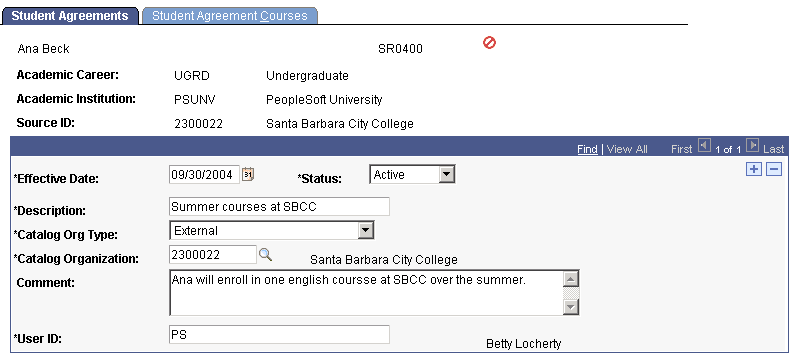Select the Student Agreements tab

(x=70, y=16)
